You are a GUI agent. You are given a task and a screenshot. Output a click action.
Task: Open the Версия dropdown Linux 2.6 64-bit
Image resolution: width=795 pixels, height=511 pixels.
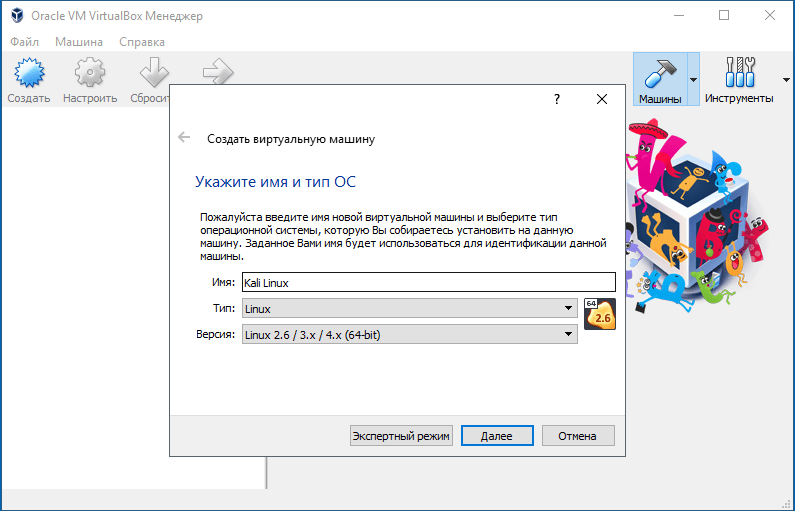click(x=410, y=334)
